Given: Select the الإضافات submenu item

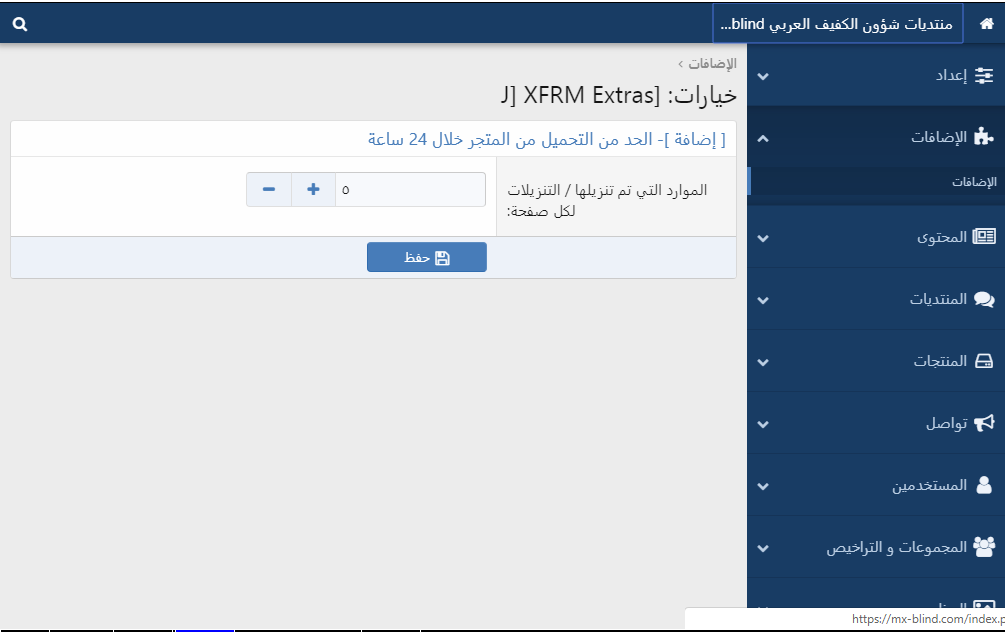Looking at the screenshot, I should click(973, 182).
